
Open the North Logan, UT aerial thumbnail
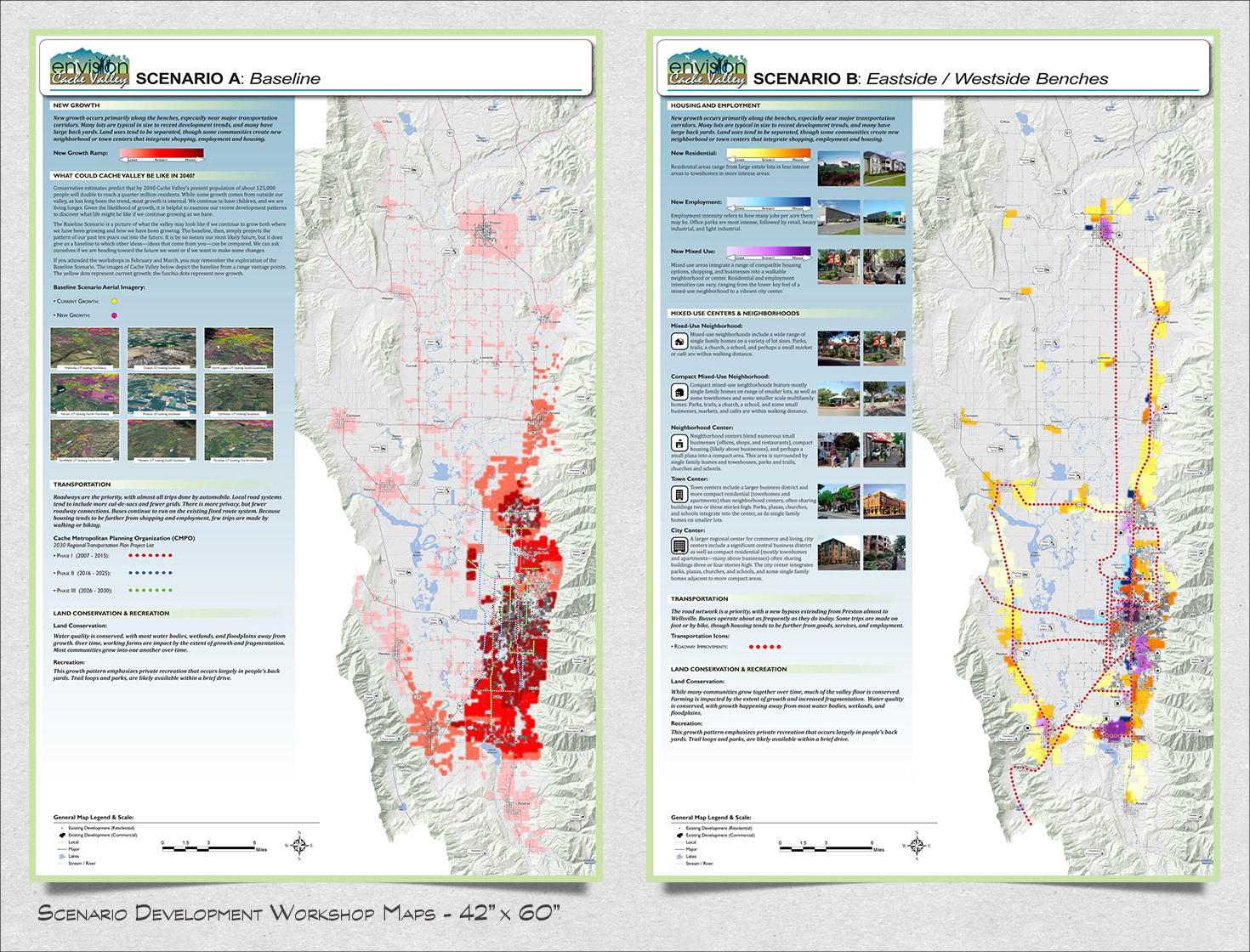[239, 348]
